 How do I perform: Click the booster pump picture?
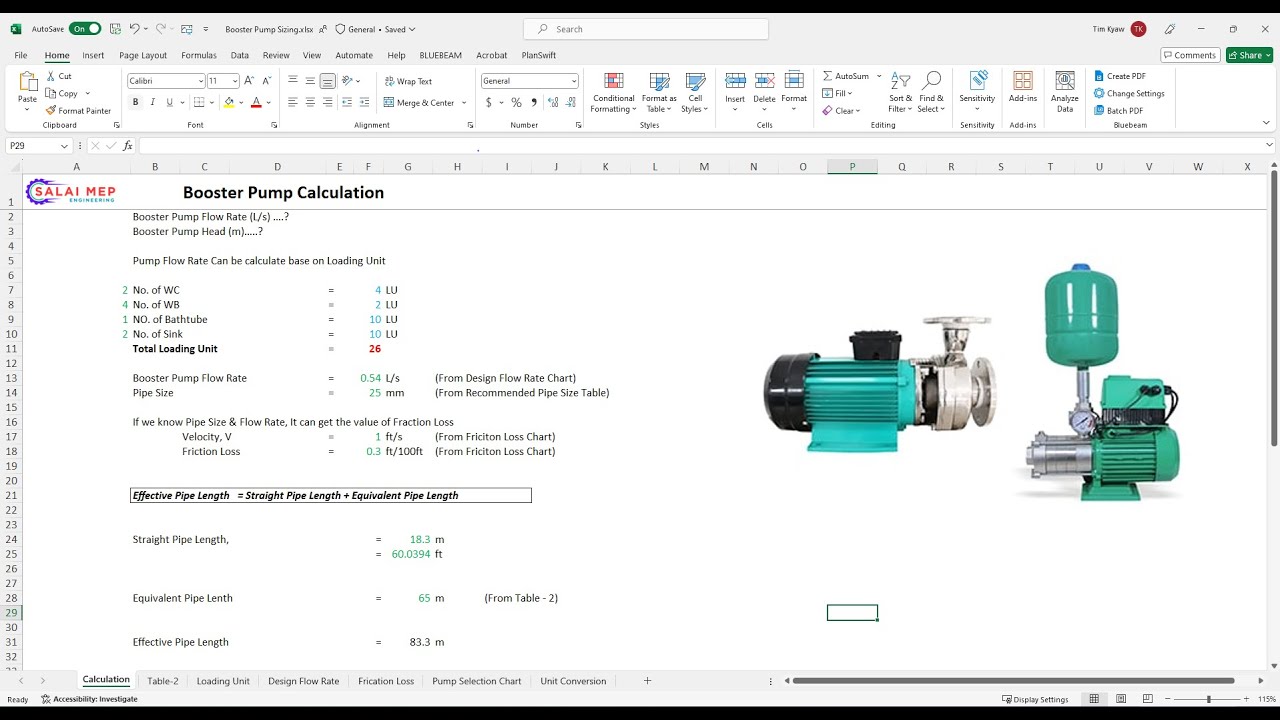(x=971, y=383)
